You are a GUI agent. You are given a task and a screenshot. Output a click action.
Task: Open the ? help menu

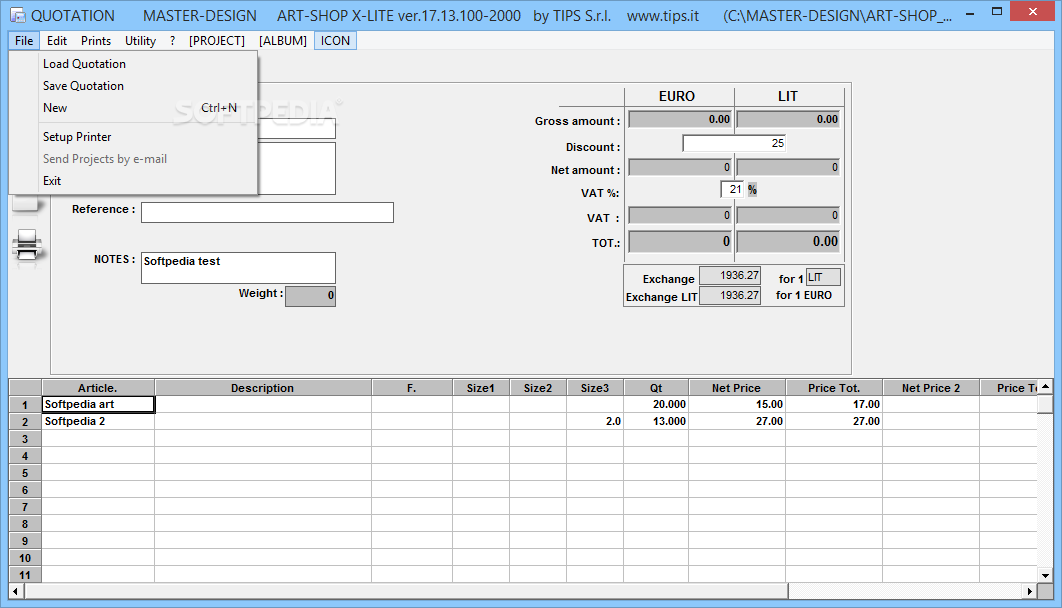pos(173,41)
